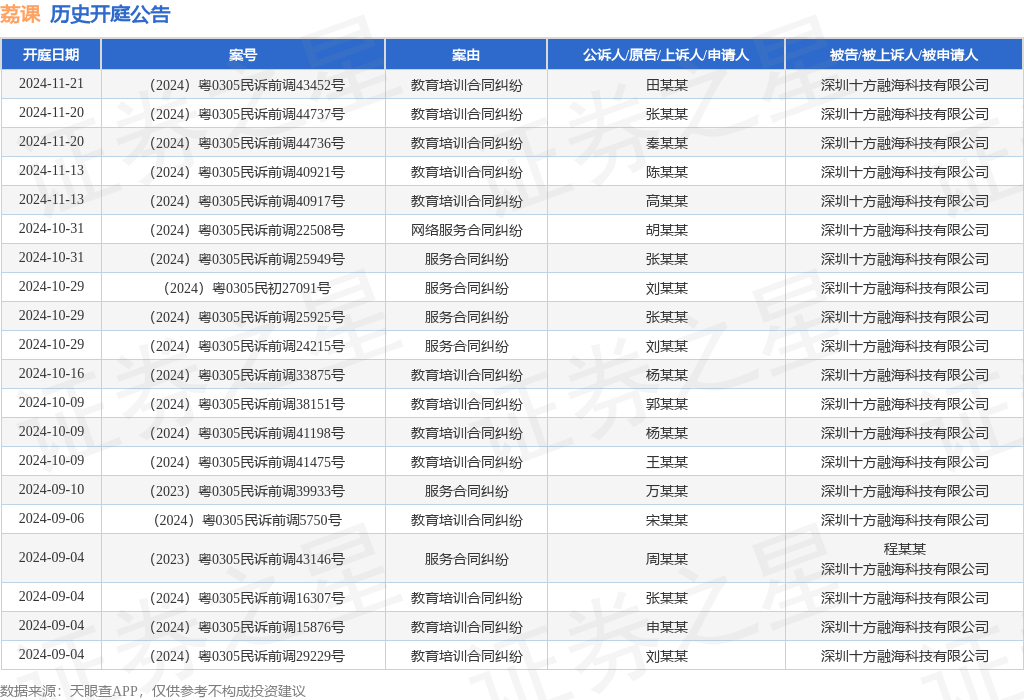The width and height of the screenshot is (1024, 700).
Task: Click case number （2024）粤0305民初27091号
Action: [x=242, y=287]
